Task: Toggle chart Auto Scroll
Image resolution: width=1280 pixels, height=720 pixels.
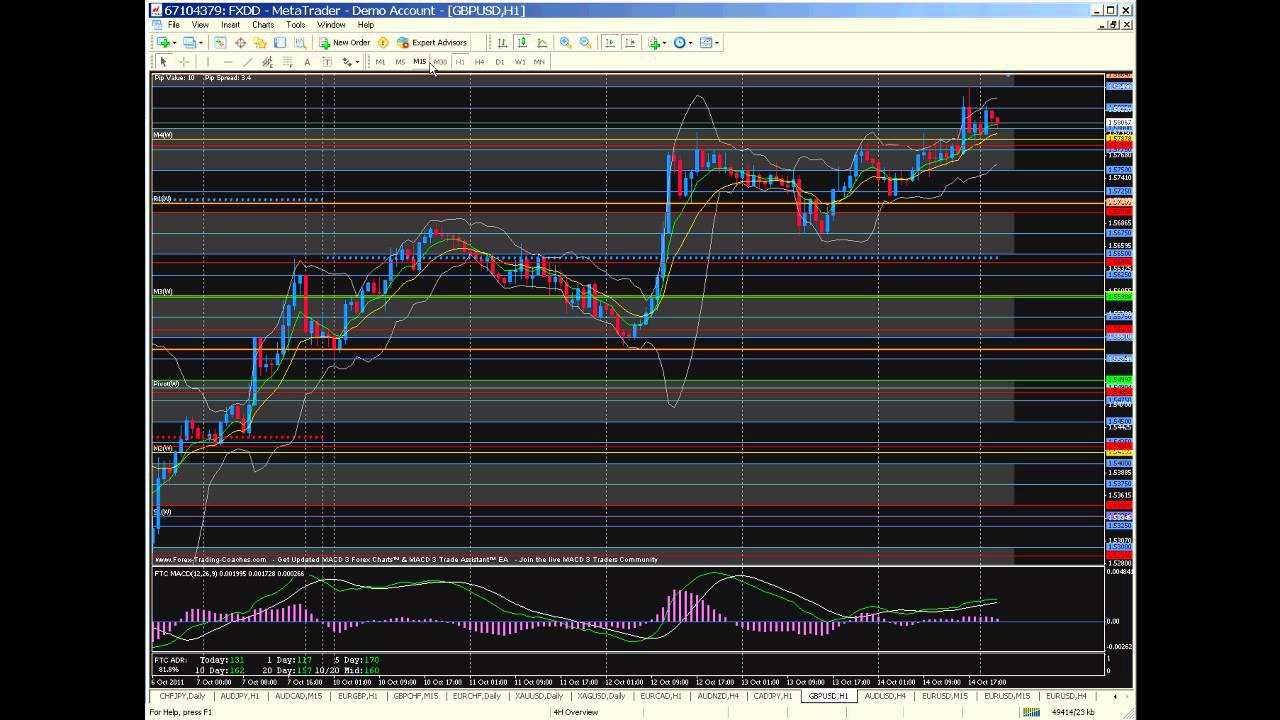Action: pos(610,42)
